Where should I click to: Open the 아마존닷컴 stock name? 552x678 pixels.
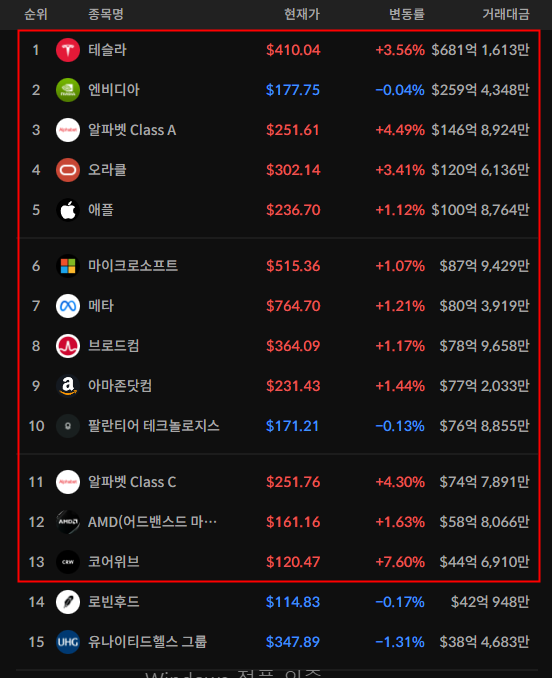tap(120, 386)
